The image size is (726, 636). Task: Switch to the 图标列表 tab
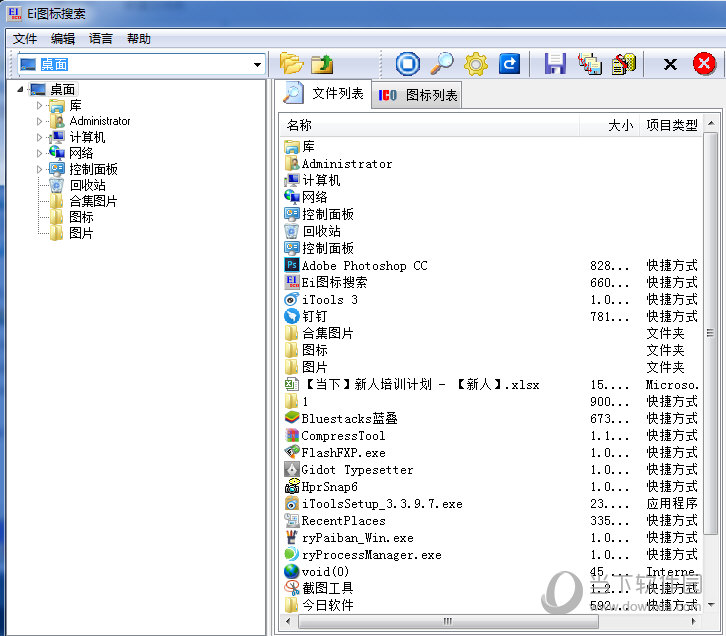417,95
